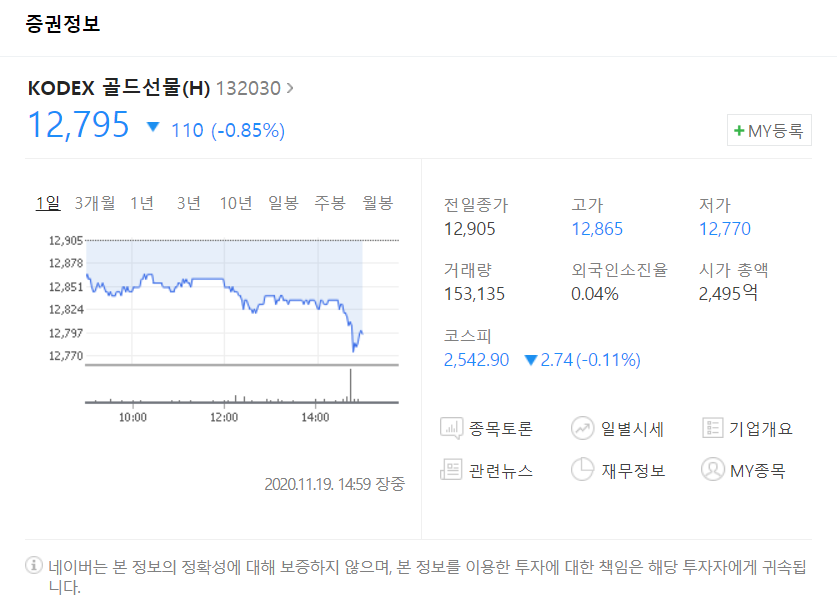838x603 pixels.
Task: Click the 10:00 time axis label
Action: (x=133, y=417)
